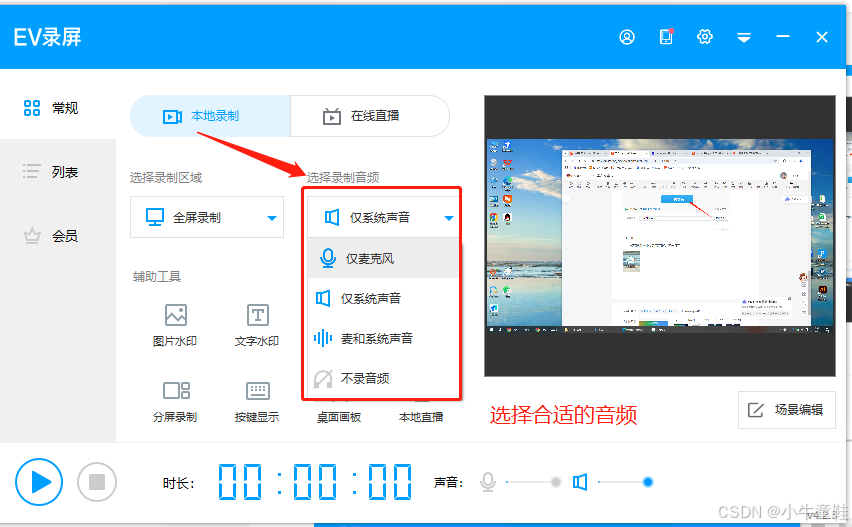Open the 列表 sidebar section
The width and height of the screenshot is (852, 527).
(x=51, y=172)
